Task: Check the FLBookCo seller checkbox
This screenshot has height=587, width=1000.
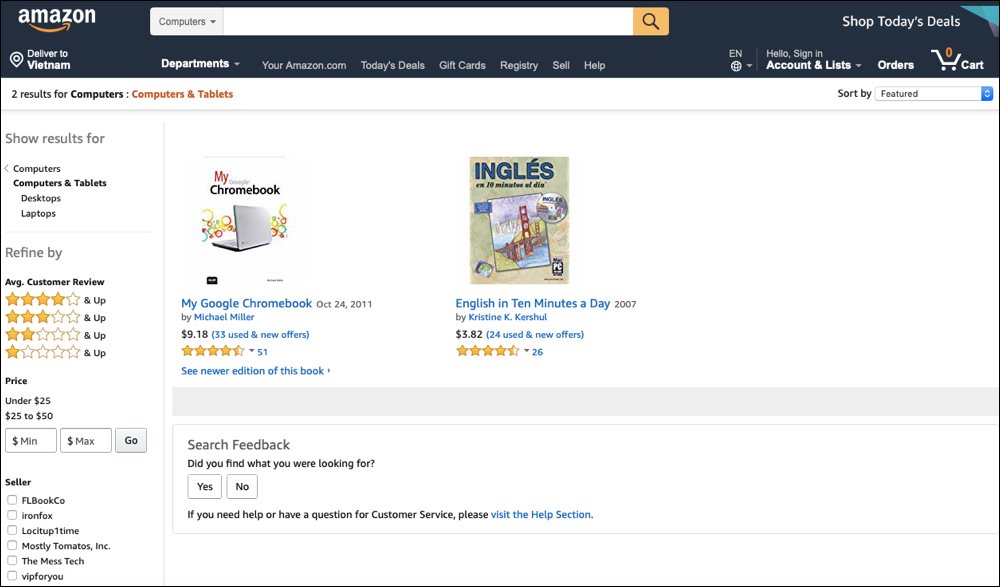Action: (x=11, y=500)
